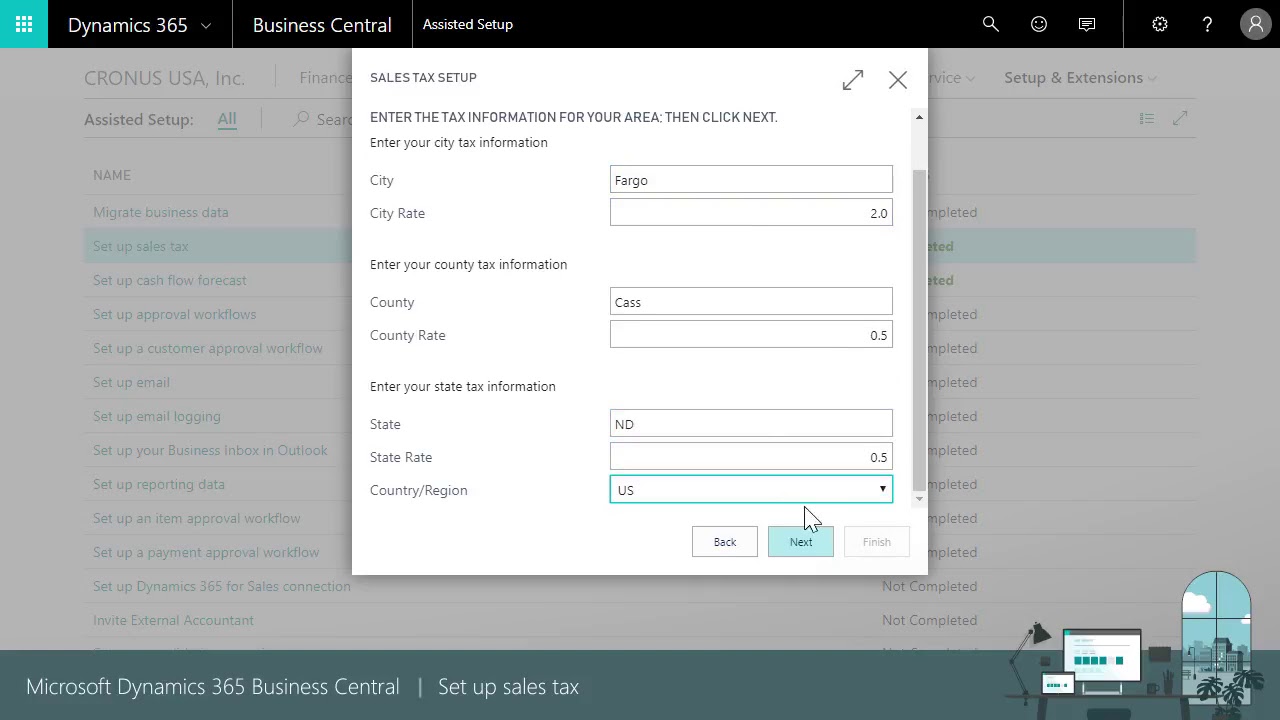1280x720 pixels.
Task: Click the Next button
Action: coord(801,542)
